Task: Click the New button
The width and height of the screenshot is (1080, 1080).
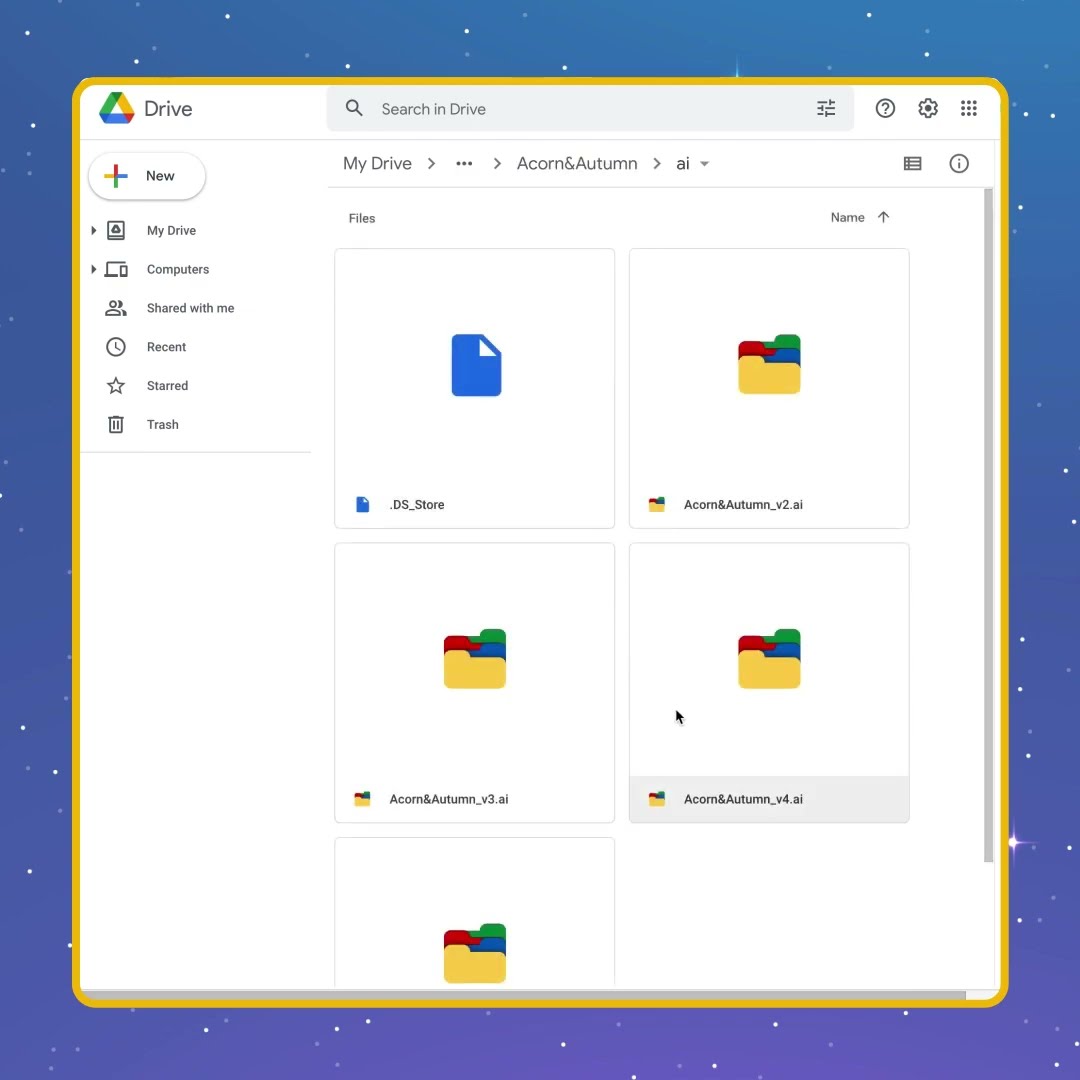Action: [147, 176]
